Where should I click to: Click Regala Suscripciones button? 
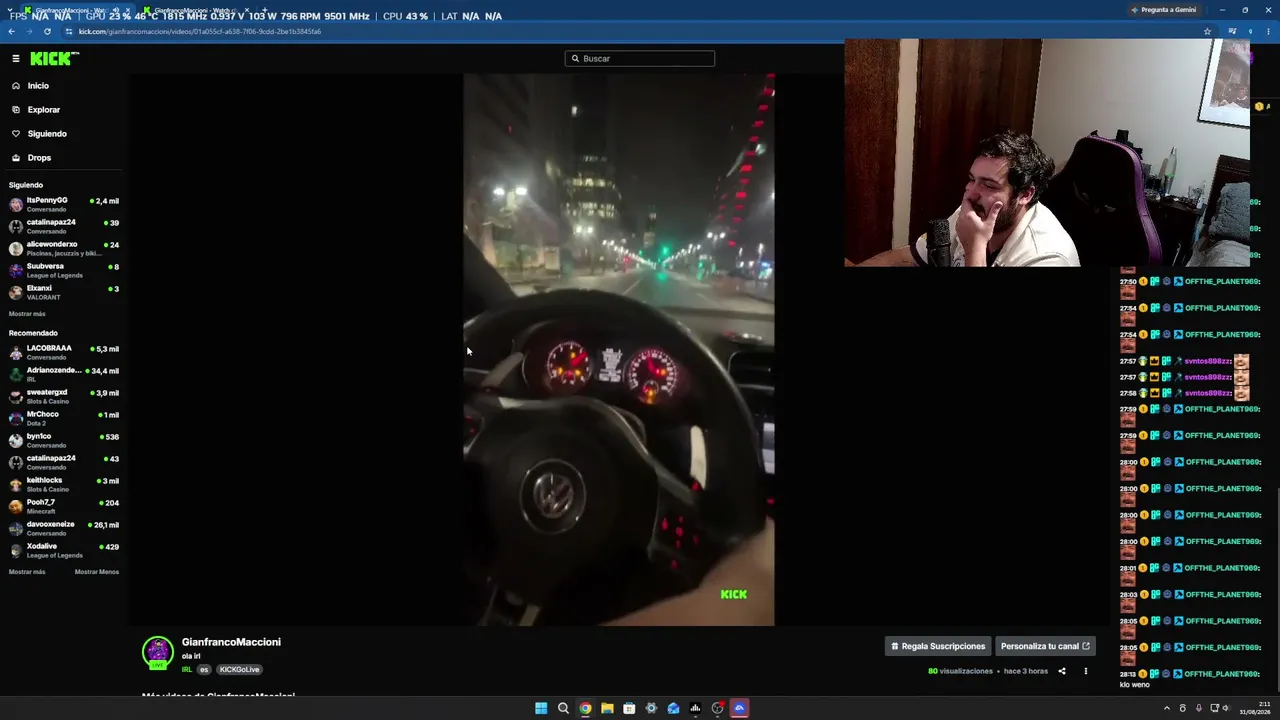click(x=938, y=646)
